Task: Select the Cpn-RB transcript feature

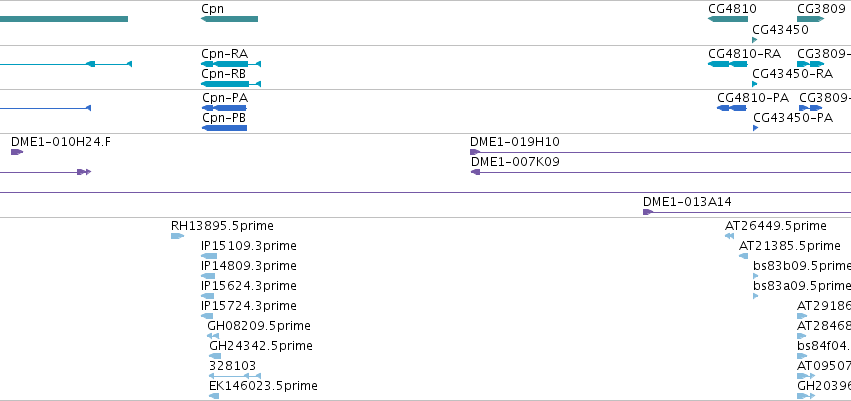Action: (231, 84)
